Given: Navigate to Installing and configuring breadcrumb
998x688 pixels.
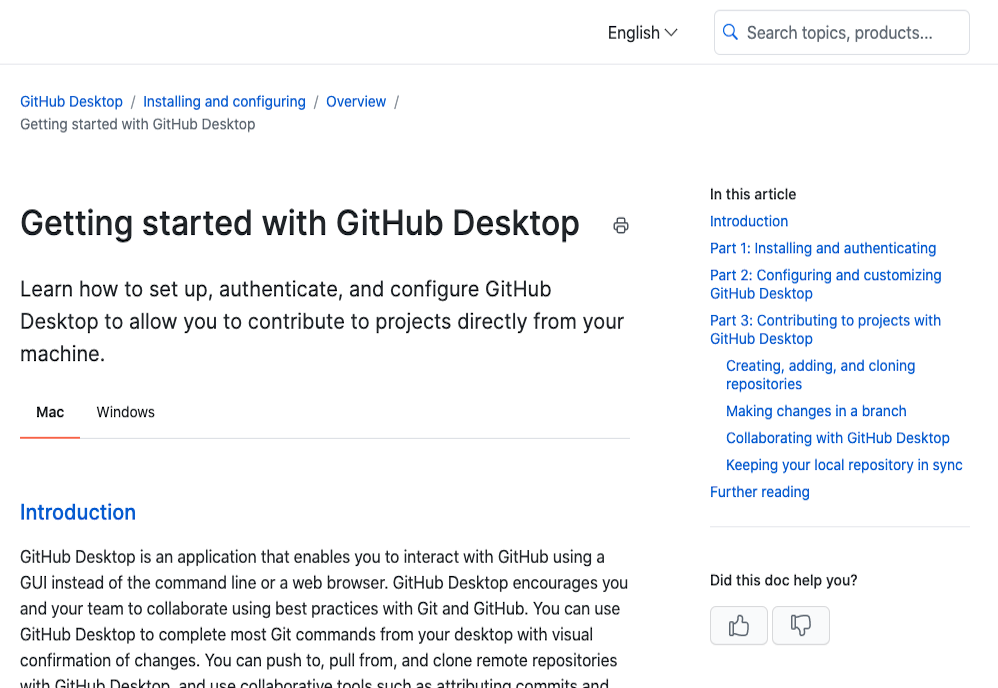Looking at the screenshot, I should [224, 101].
